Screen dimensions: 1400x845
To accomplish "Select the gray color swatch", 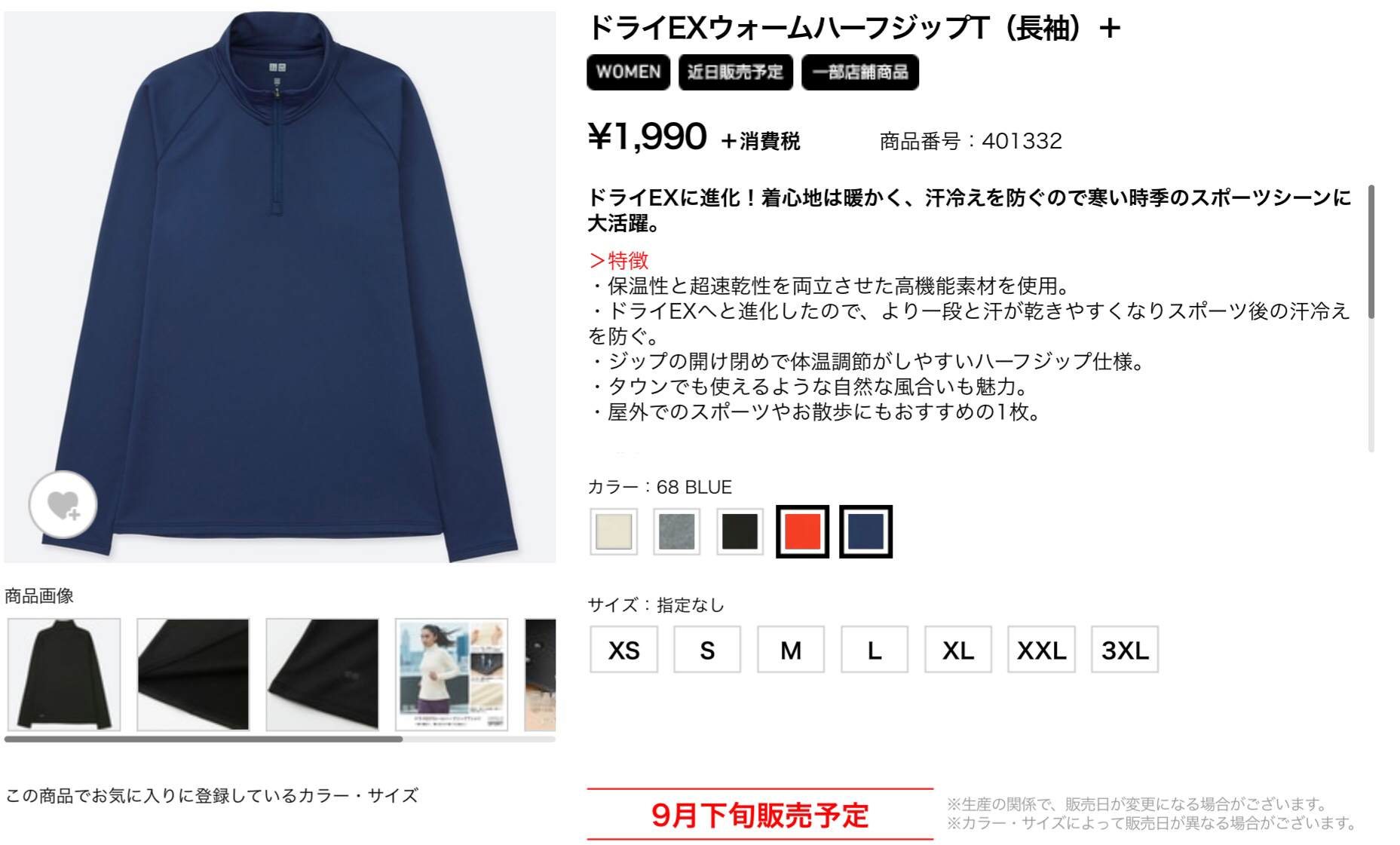I will pos(676,531).
